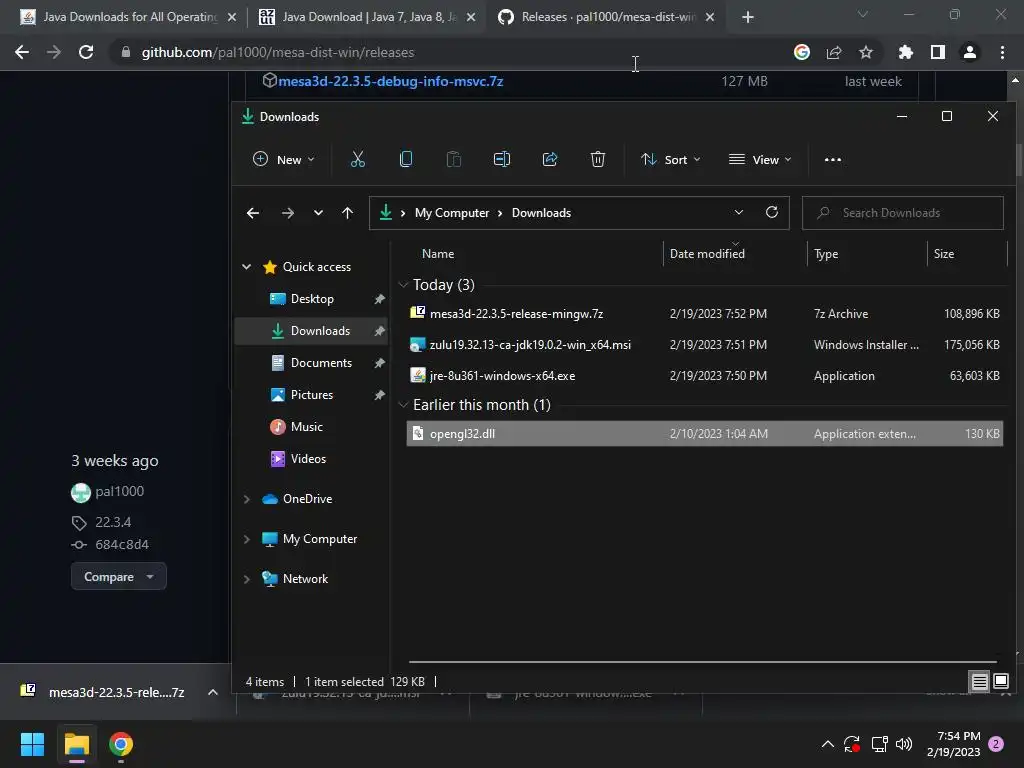Viewport: 1024px width, 768px height.
Task: Click the Google account icon in address bar
Action: (802, 52)
